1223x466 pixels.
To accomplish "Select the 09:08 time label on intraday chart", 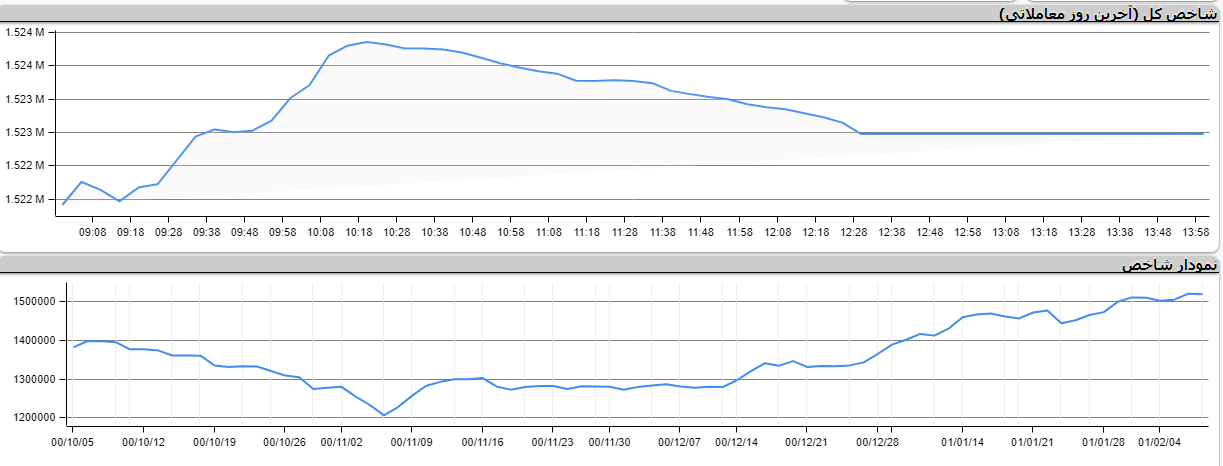I will pyautogui.click(x=92, y=231).
